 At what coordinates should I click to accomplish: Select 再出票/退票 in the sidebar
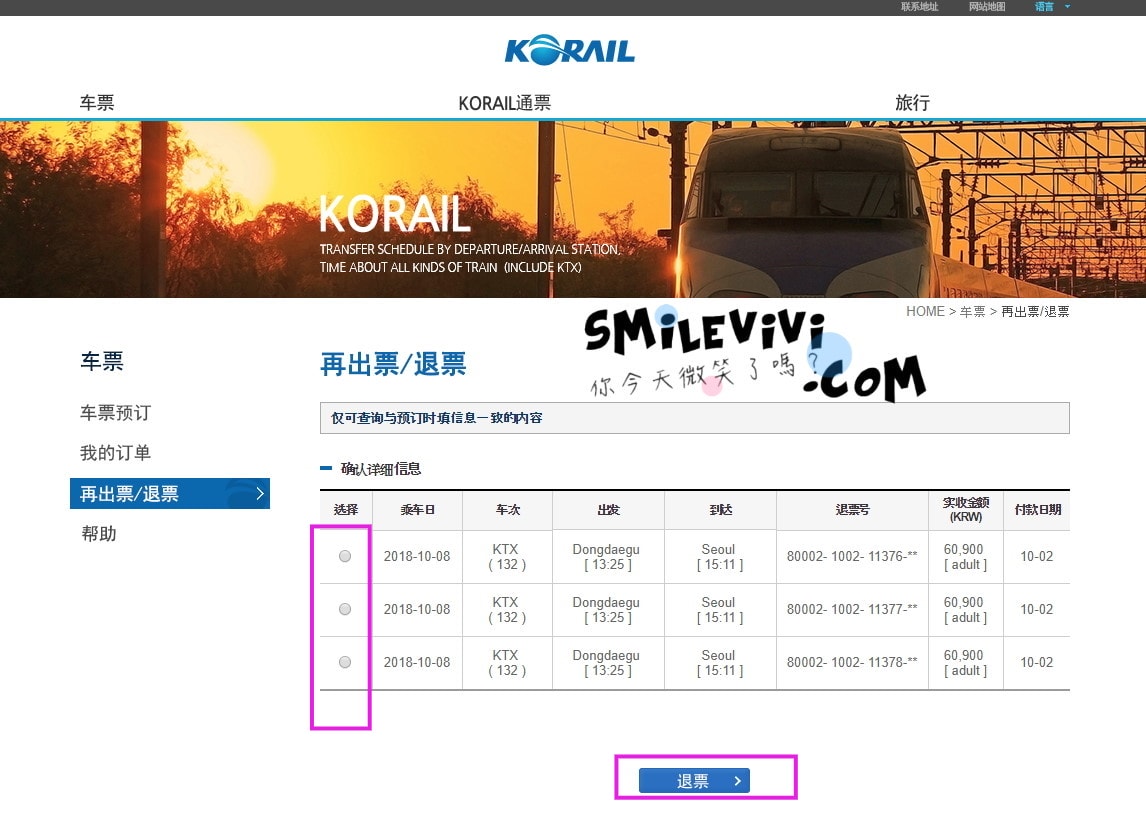[x=170, y=493]
